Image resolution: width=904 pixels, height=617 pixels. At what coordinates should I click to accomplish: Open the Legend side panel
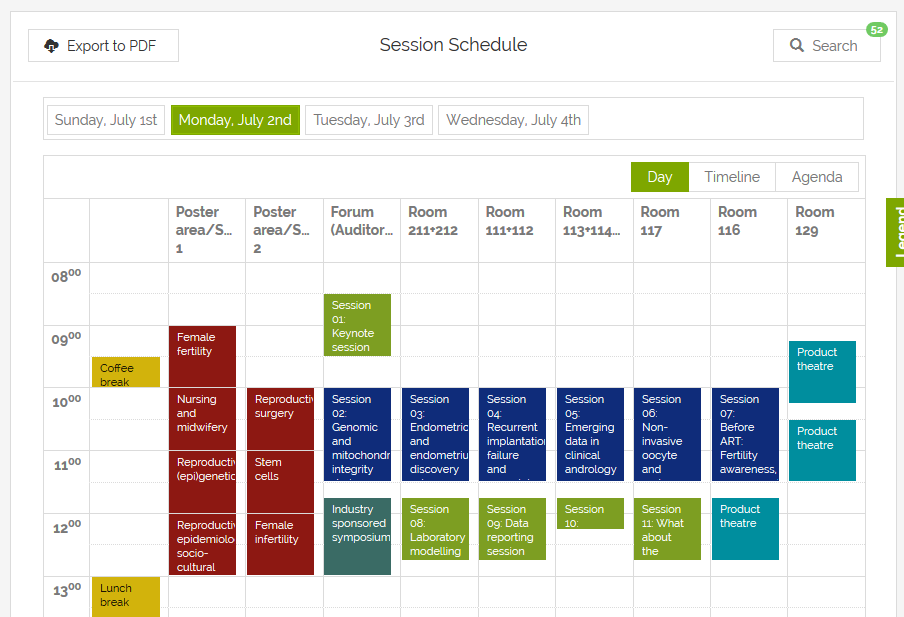[895, 232]
